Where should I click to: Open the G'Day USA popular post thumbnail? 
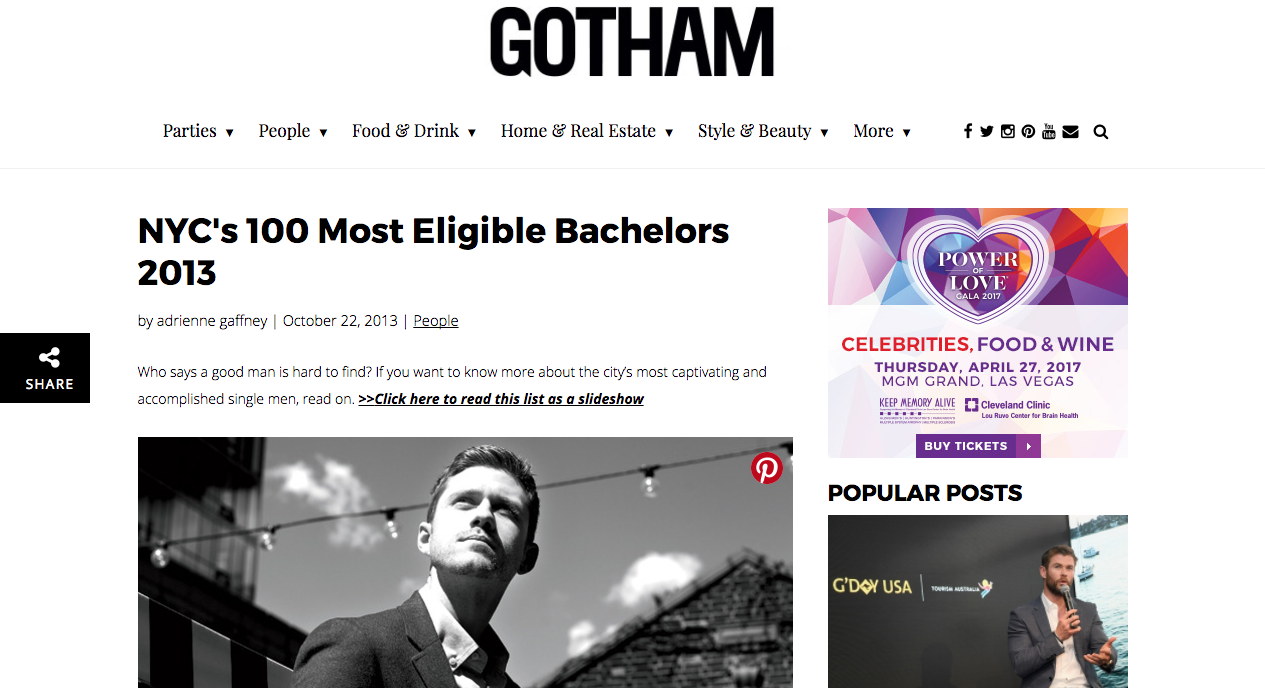977,600
